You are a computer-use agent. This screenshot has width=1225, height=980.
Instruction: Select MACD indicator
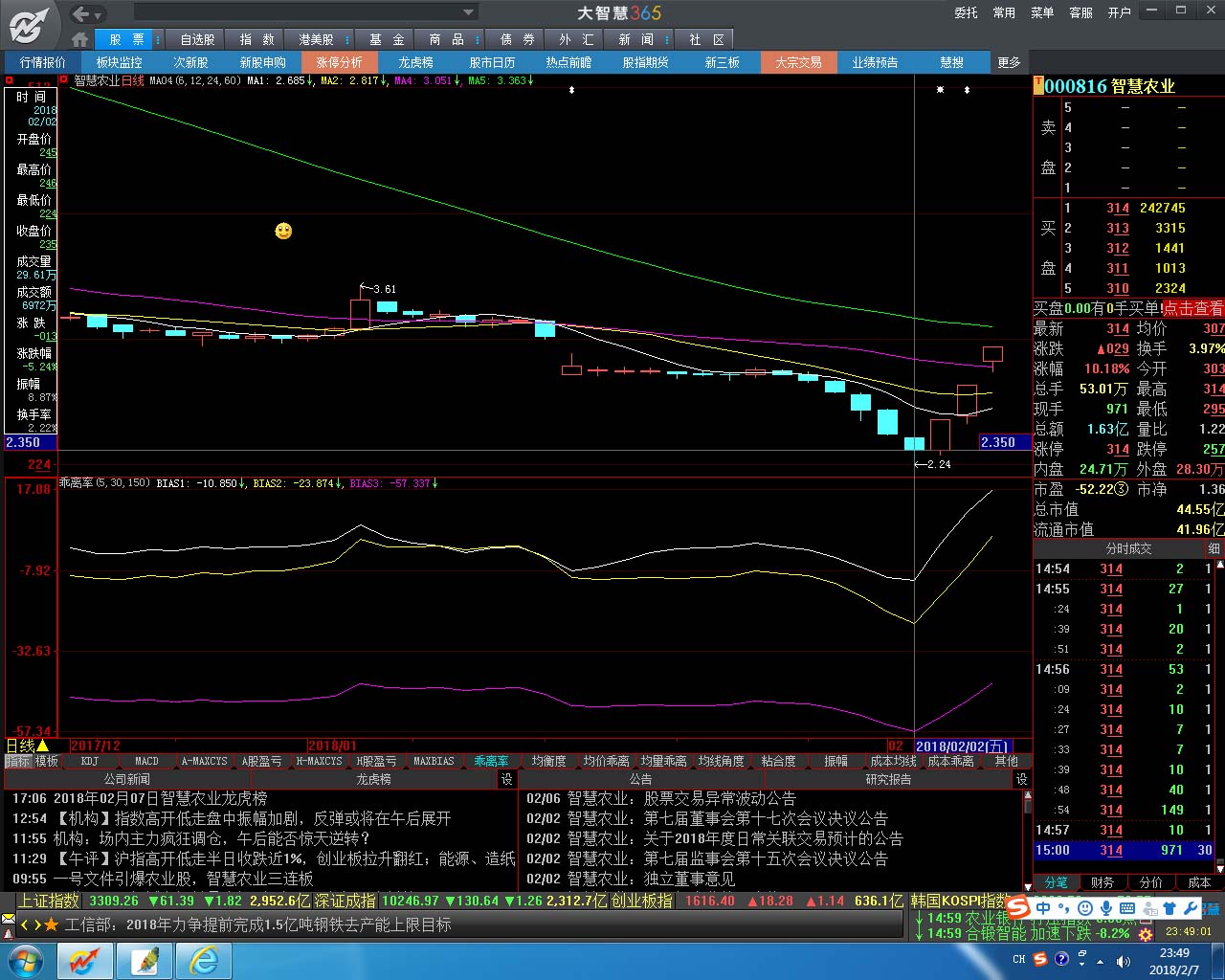click(x=147, y=761)
